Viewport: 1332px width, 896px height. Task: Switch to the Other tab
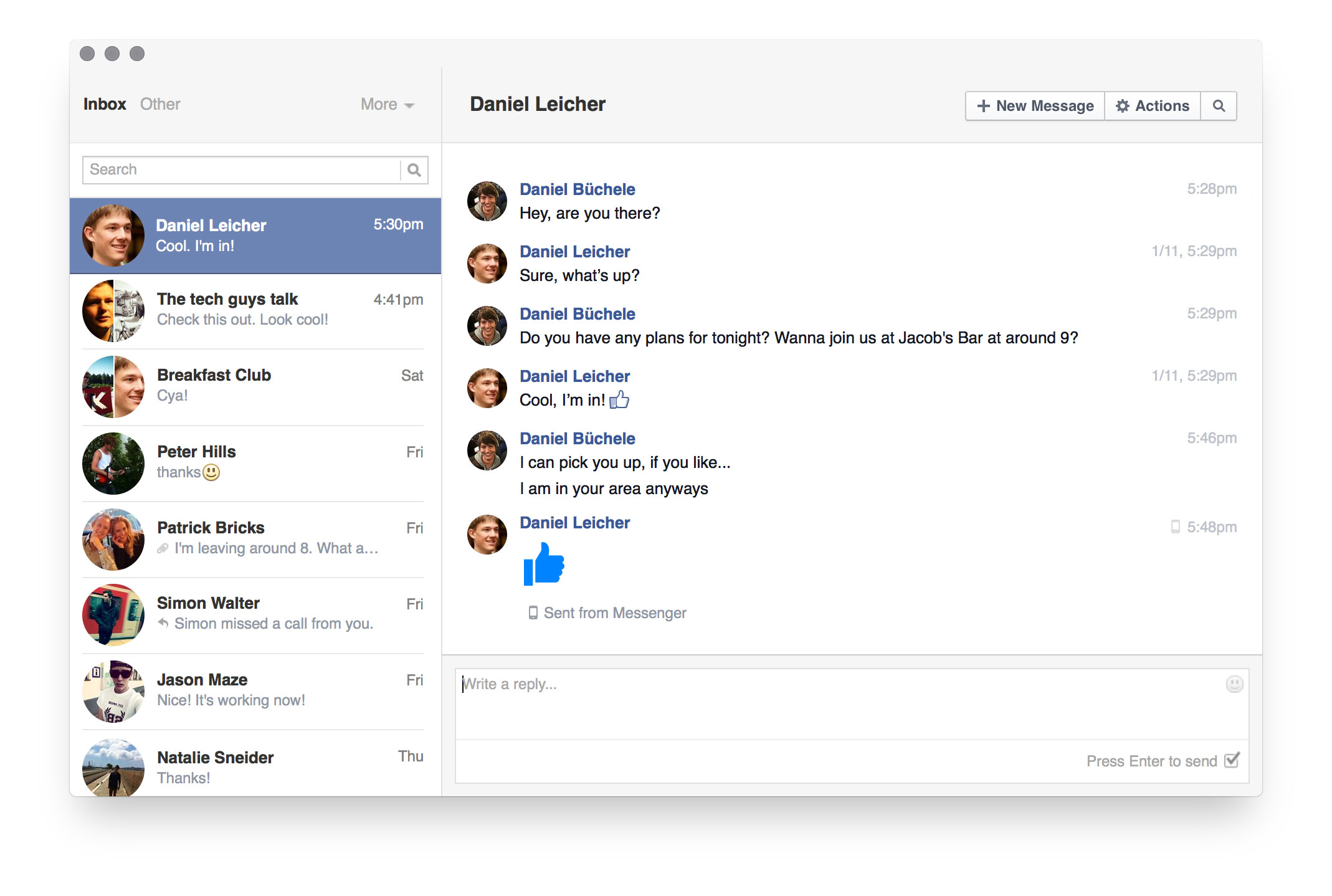pos(160,104)
